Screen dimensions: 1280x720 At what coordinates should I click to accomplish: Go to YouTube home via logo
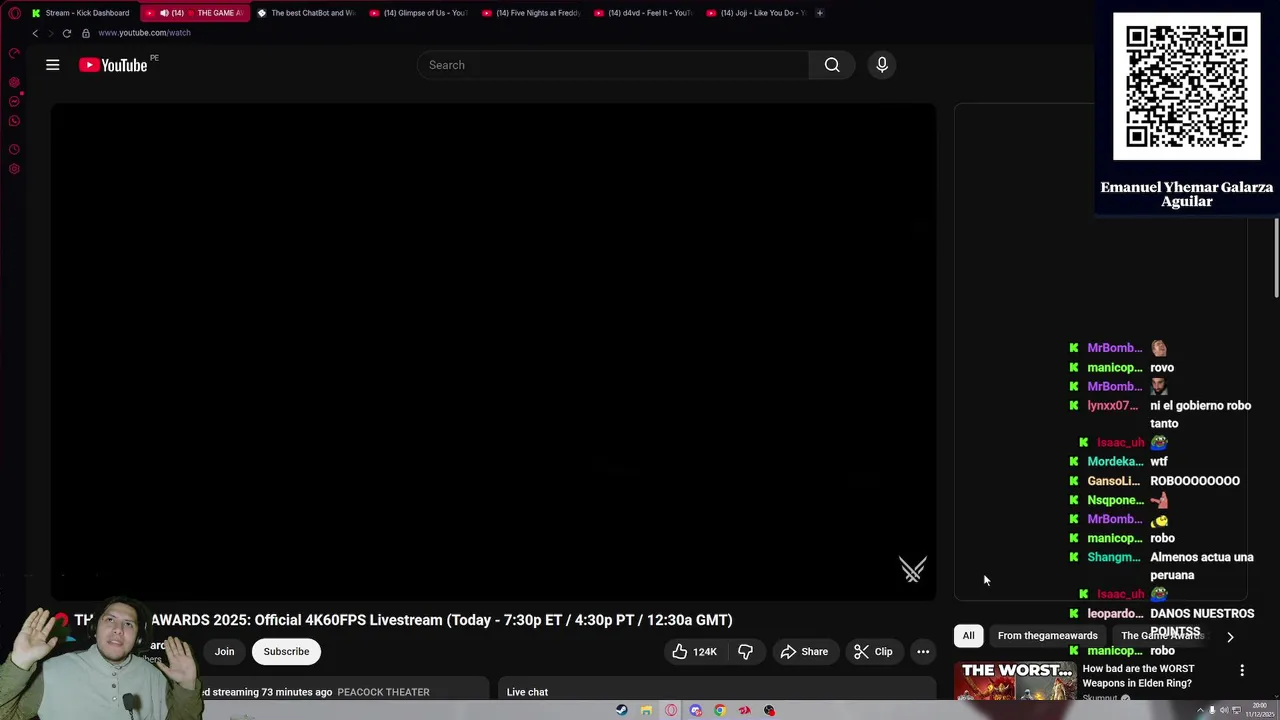click(x=113, y=65)
